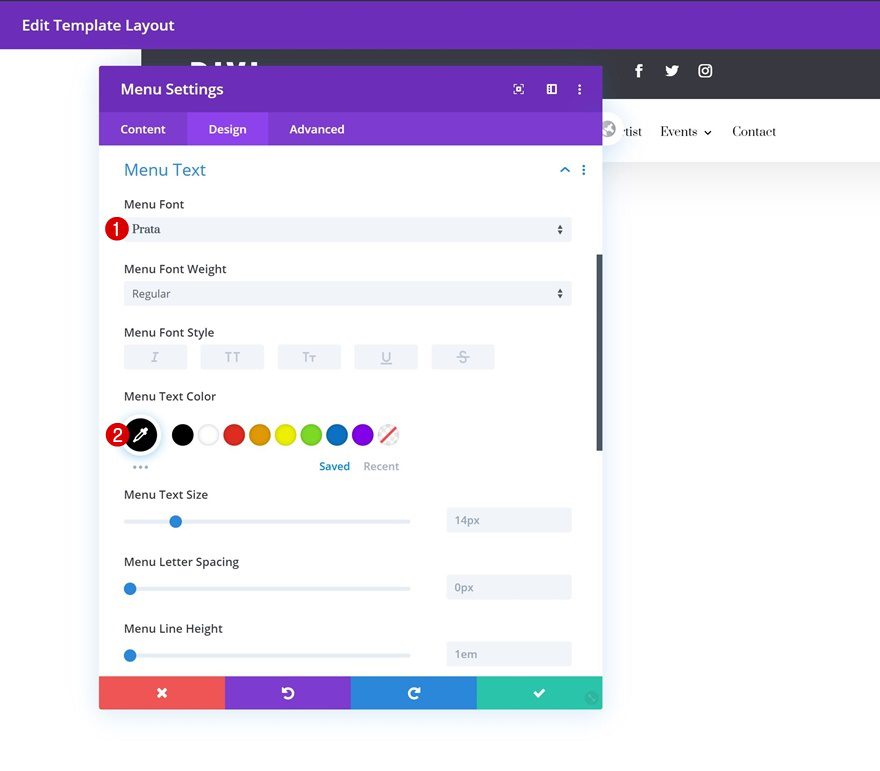Click the Events menu link text
The image size is (880, 771).
point(679,132)
